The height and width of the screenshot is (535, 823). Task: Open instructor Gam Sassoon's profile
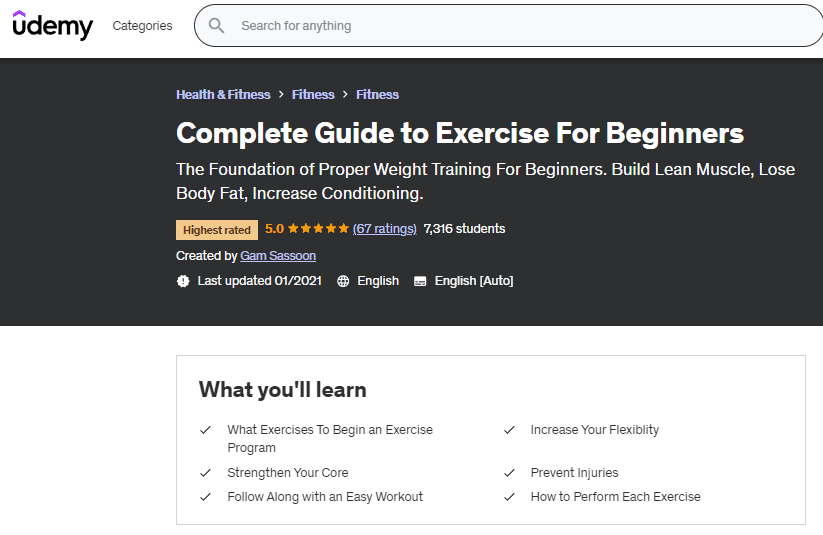(278, 256)
